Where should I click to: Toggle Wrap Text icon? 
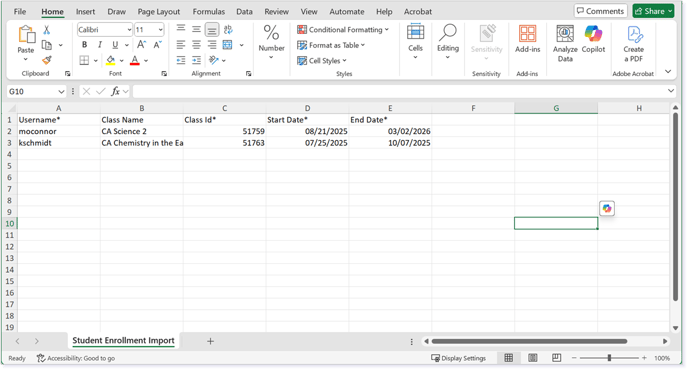pyautogui.click(x=228, y=29)
